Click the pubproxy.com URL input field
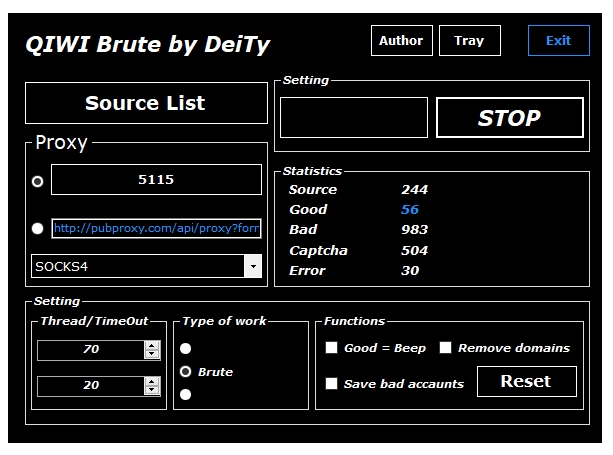The image size is (613, 455). point(156,228)
